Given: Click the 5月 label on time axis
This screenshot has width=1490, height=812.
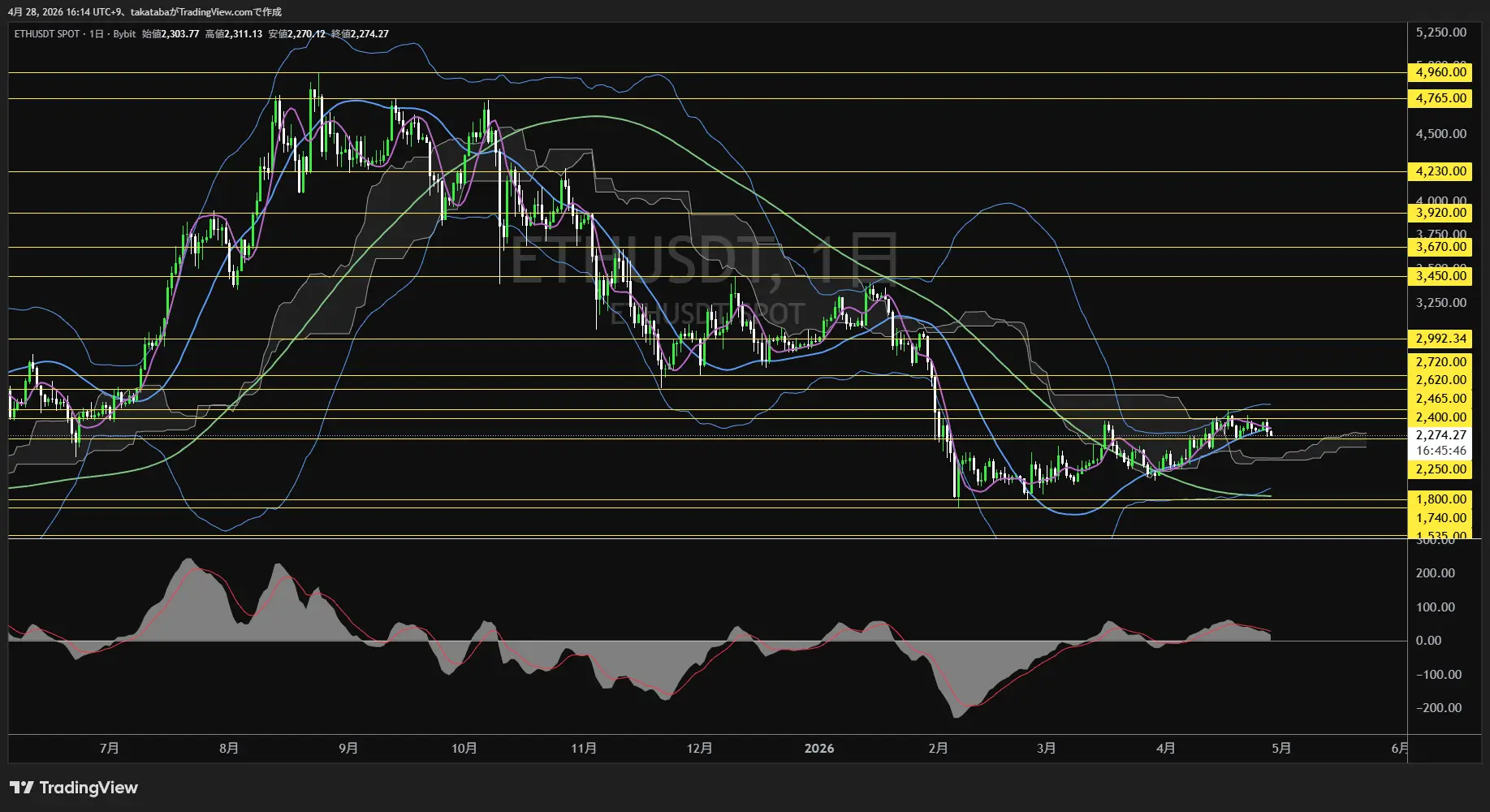Looking at the screenshot, I should (1281, 748).
